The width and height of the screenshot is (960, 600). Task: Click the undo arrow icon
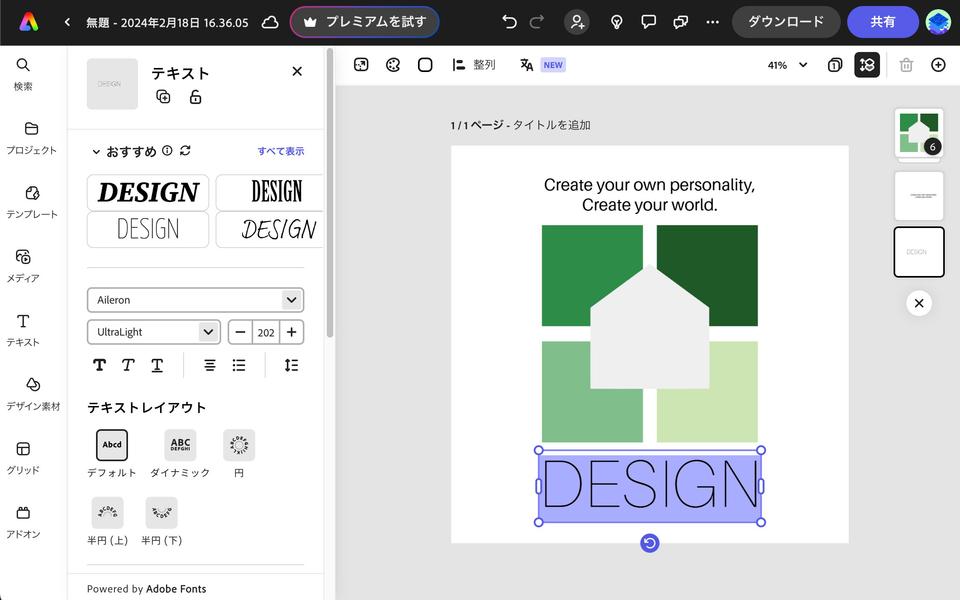[x=510, y=22]
